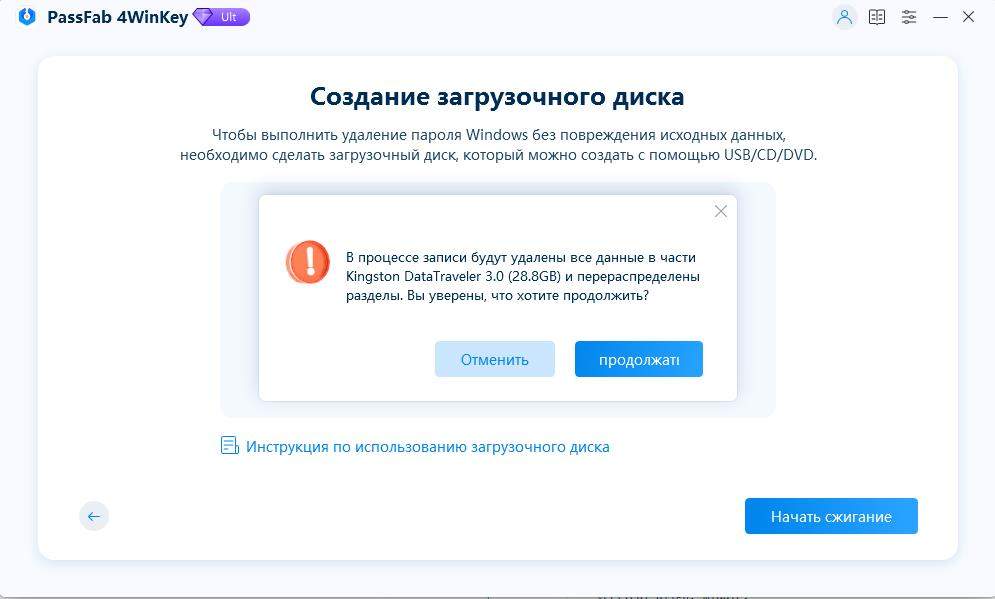Viewport: 995px width, 599px height.
Task: Go back using the left arrow button
Action: click(94, 516)
